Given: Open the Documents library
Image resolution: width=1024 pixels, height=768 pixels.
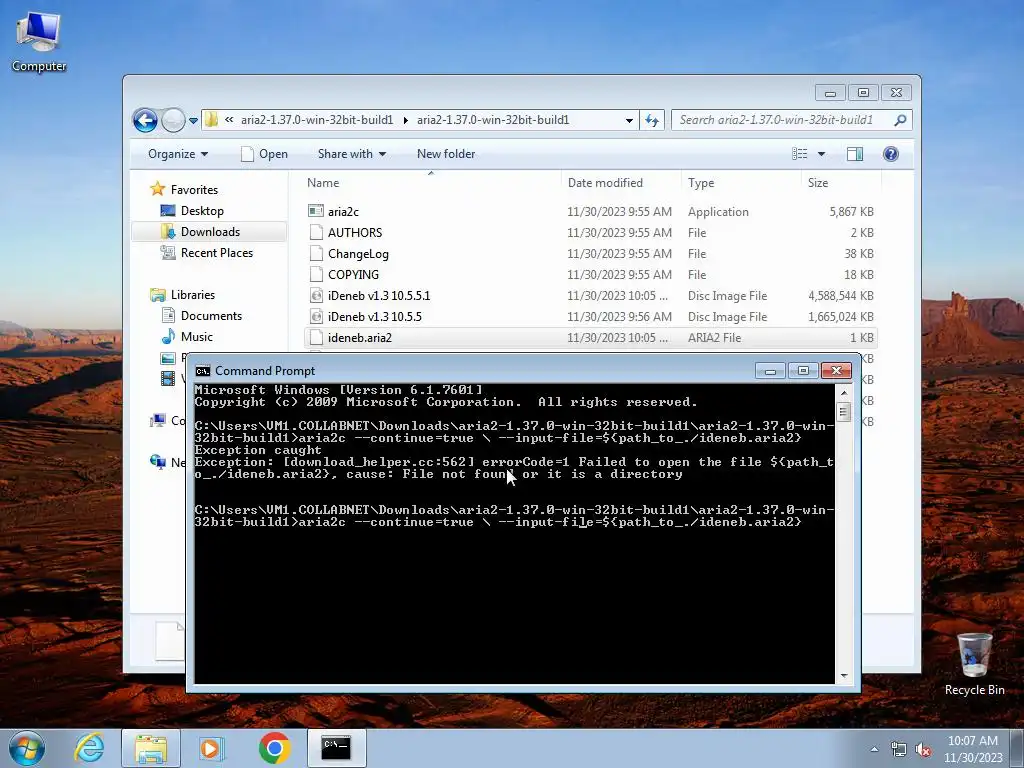Looking at the screenshot, I should [211, 315].
